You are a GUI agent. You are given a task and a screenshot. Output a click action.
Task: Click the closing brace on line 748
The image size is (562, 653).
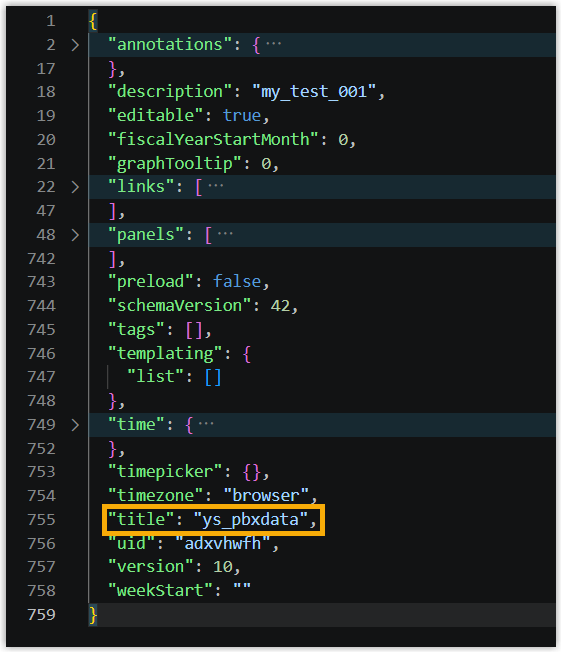(112, 401)
